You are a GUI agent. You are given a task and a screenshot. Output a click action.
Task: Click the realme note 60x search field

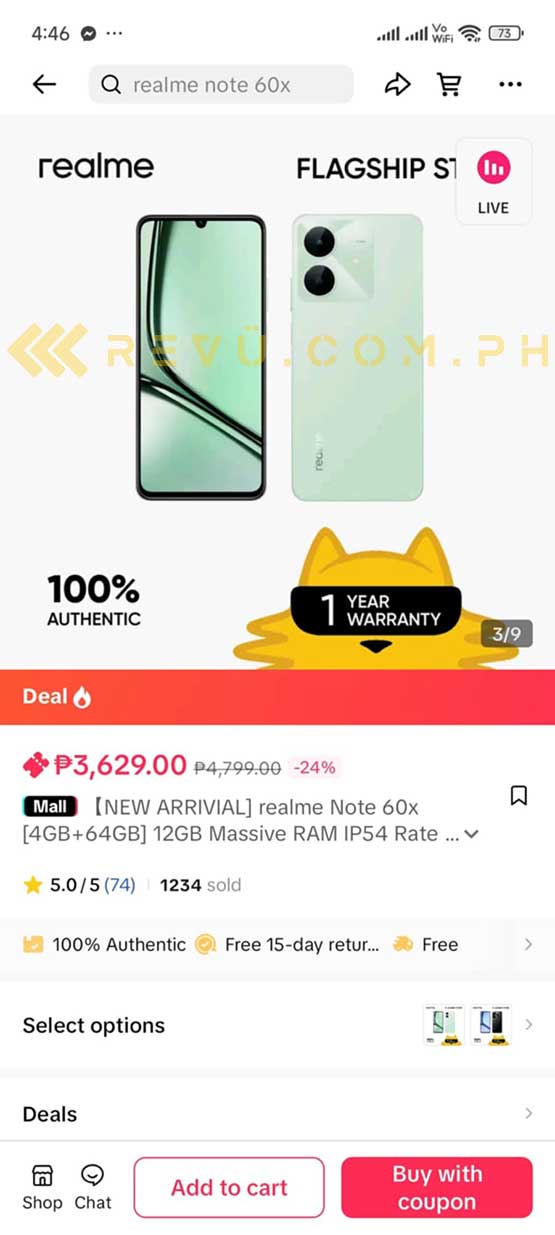221,85
